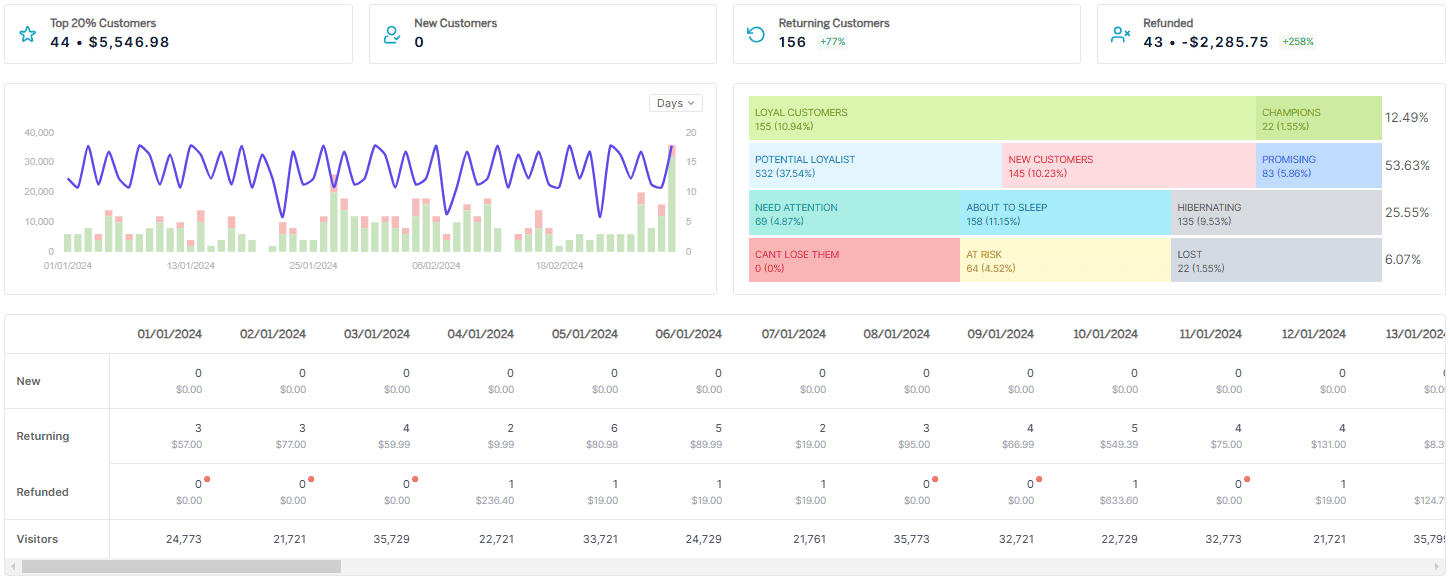Viewport: 1450px width, 581px height.
Task: Click the 01/01/2024 table column header
Action: click(x=170, y=334)
